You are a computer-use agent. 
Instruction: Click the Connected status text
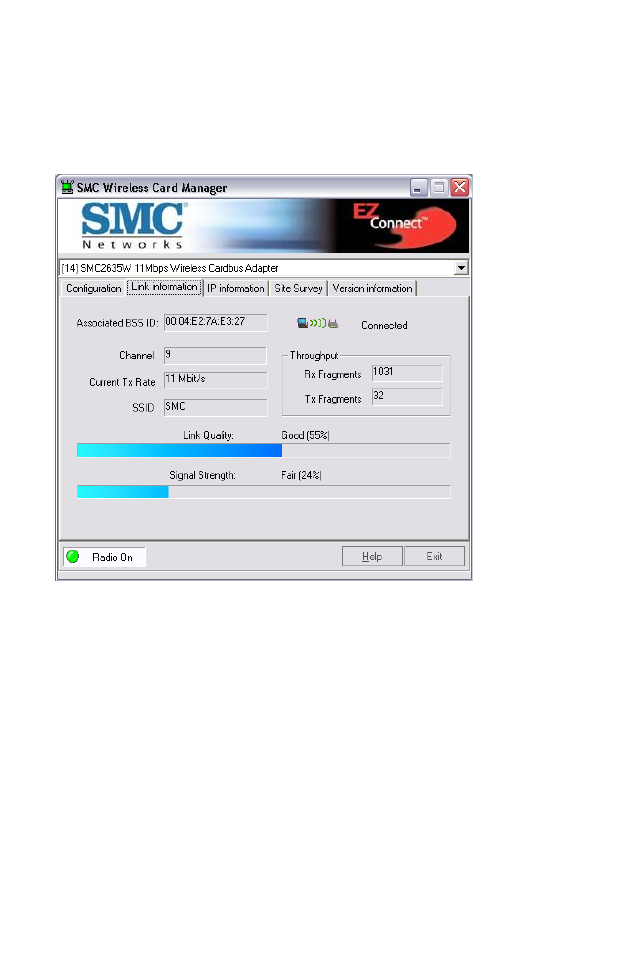pos(384,325)
